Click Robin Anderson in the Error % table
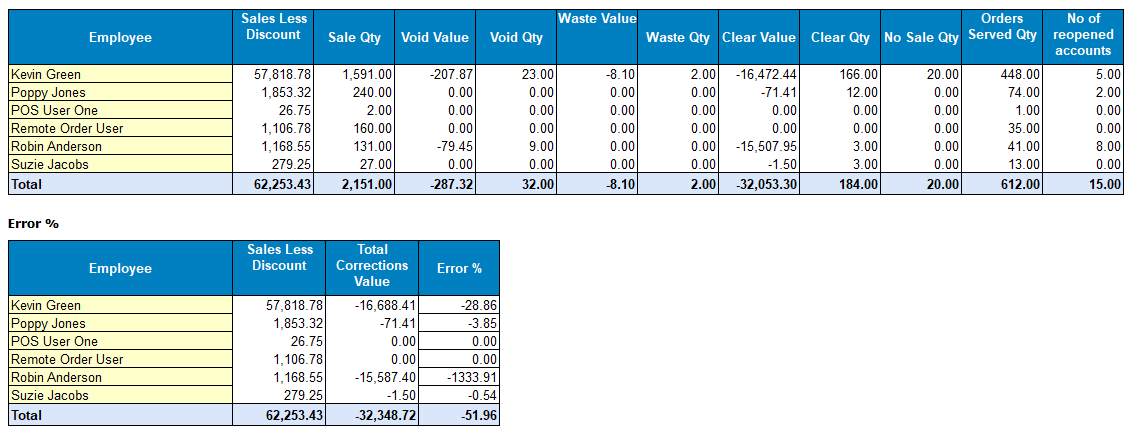 (x=56, y=378)
